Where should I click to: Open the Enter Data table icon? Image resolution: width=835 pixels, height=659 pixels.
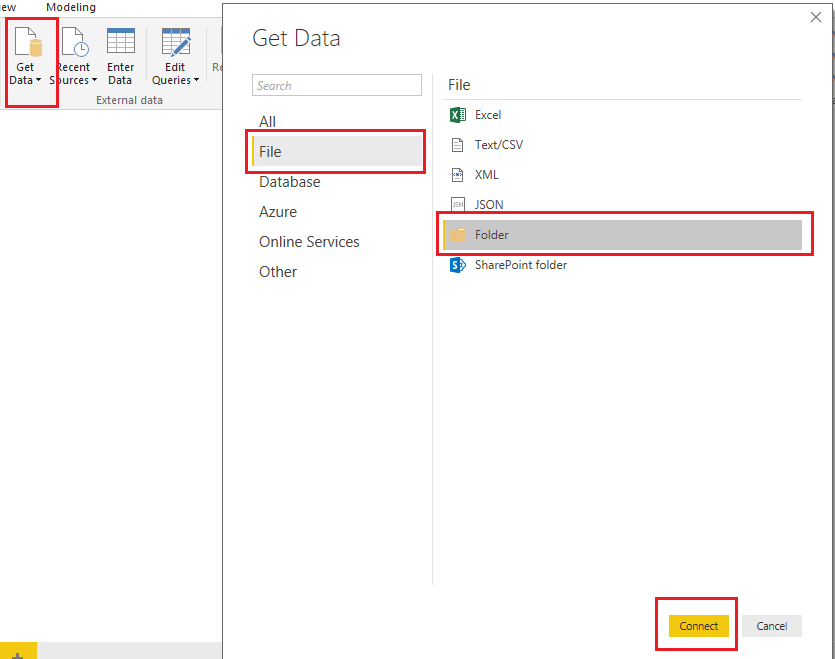tap(121, 41)
